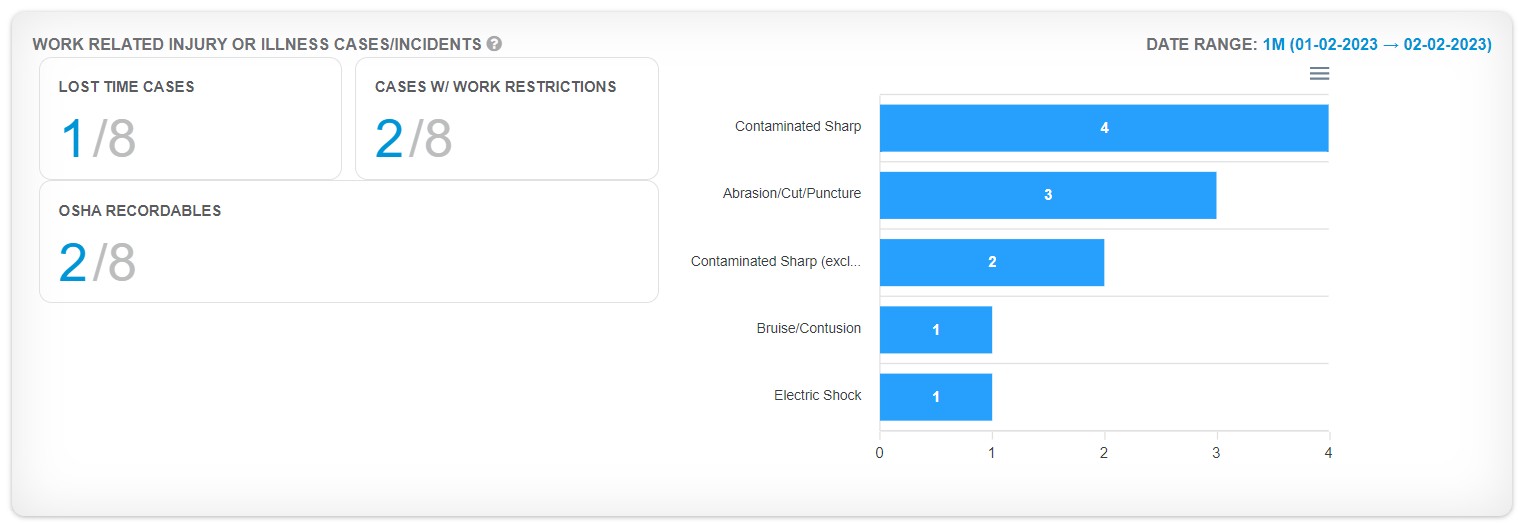Viewport: 1522px width, 524px height.
Task: Click the Electric Shock axis label
Action: (x=817, y=396)
